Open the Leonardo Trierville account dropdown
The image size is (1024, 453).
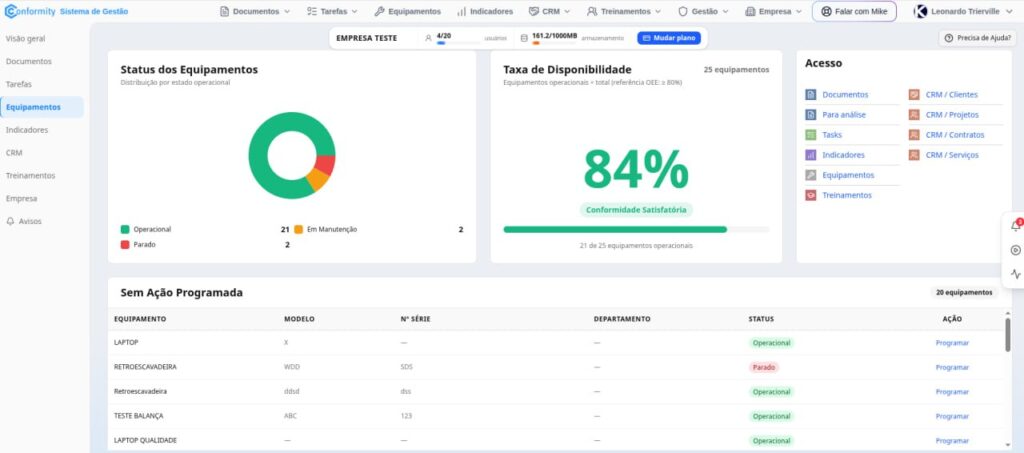pos(1007,12)
